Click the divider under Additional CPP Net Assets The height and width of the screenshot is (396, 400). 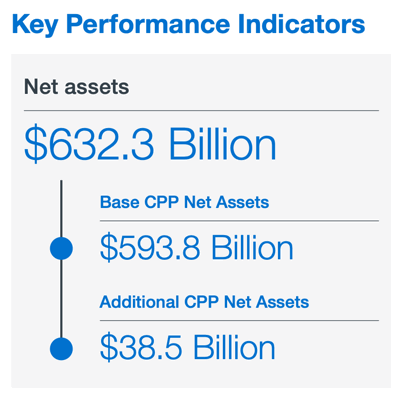click(x=239, y=320)
